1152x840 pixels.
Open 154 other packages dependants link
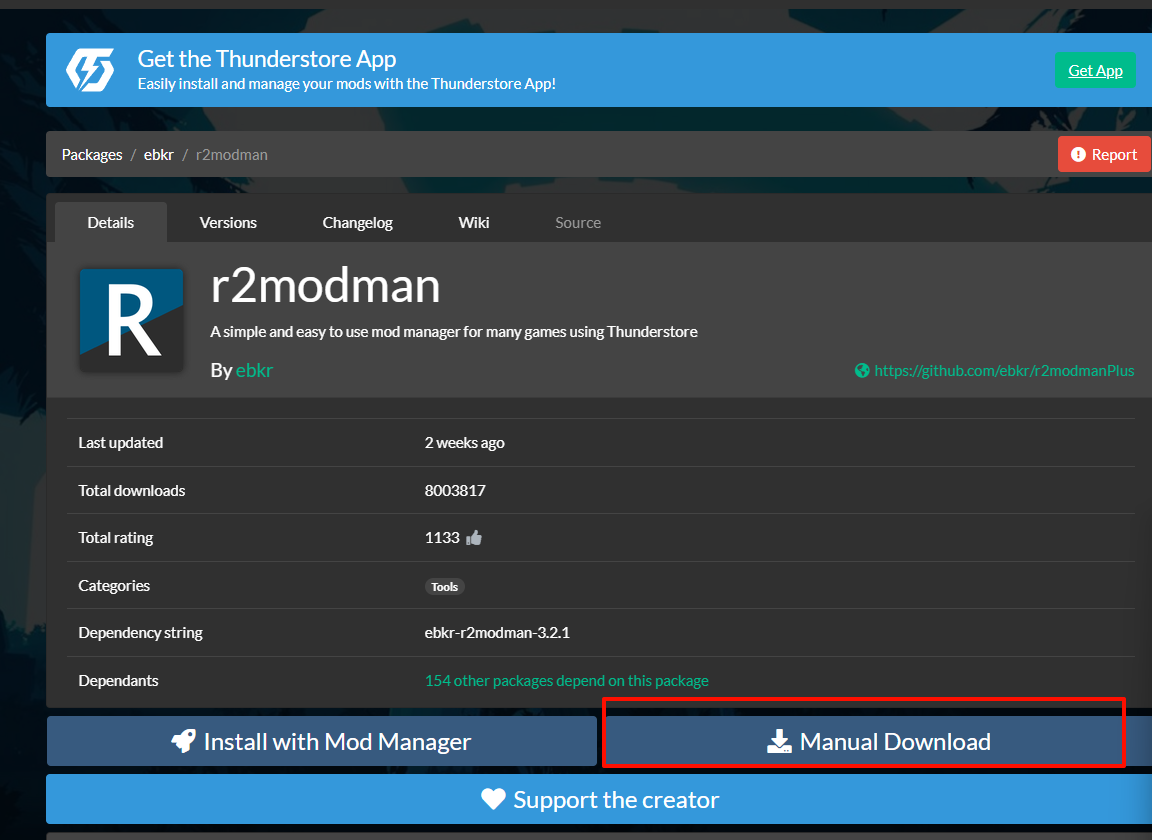click(x=566, y=681)
